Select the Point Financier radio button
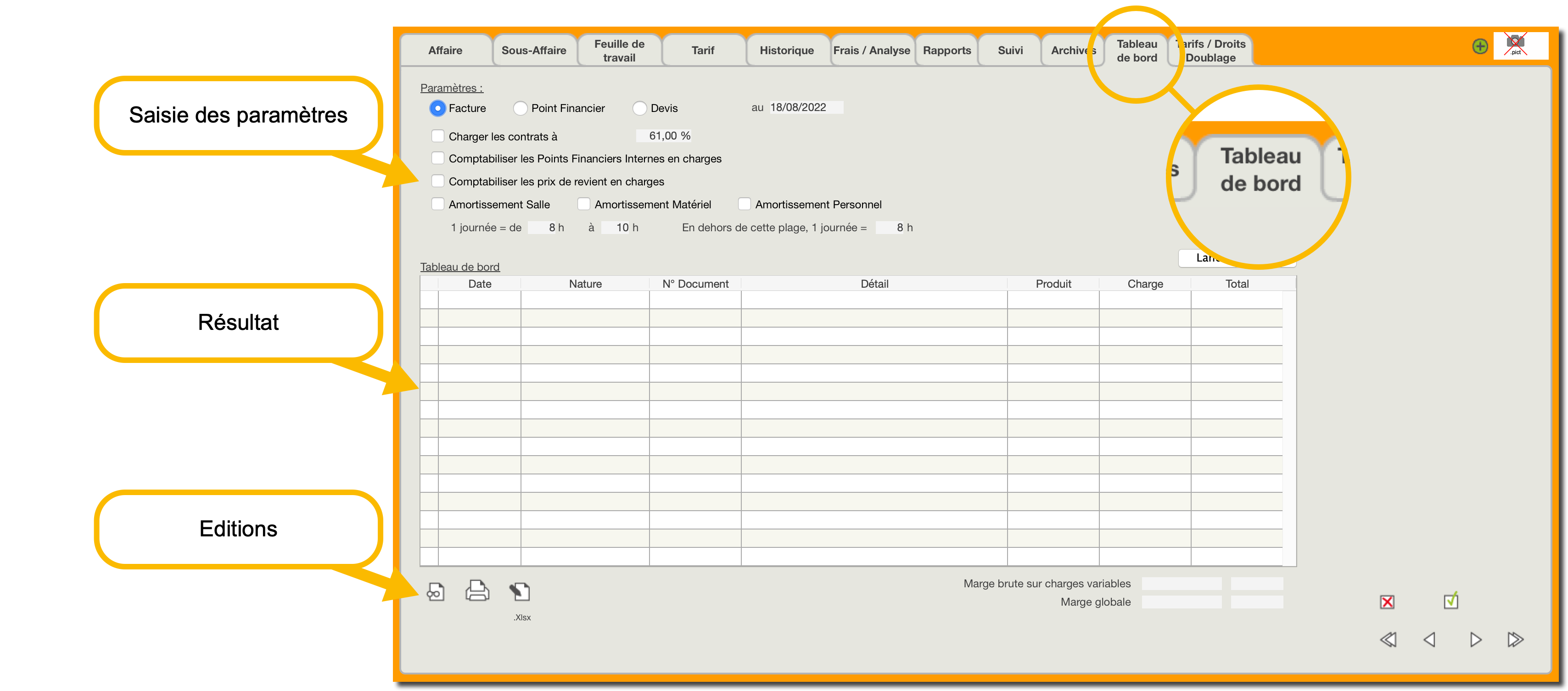The image size is (1568, 691). pyautogui.click(x=521, y=108)
